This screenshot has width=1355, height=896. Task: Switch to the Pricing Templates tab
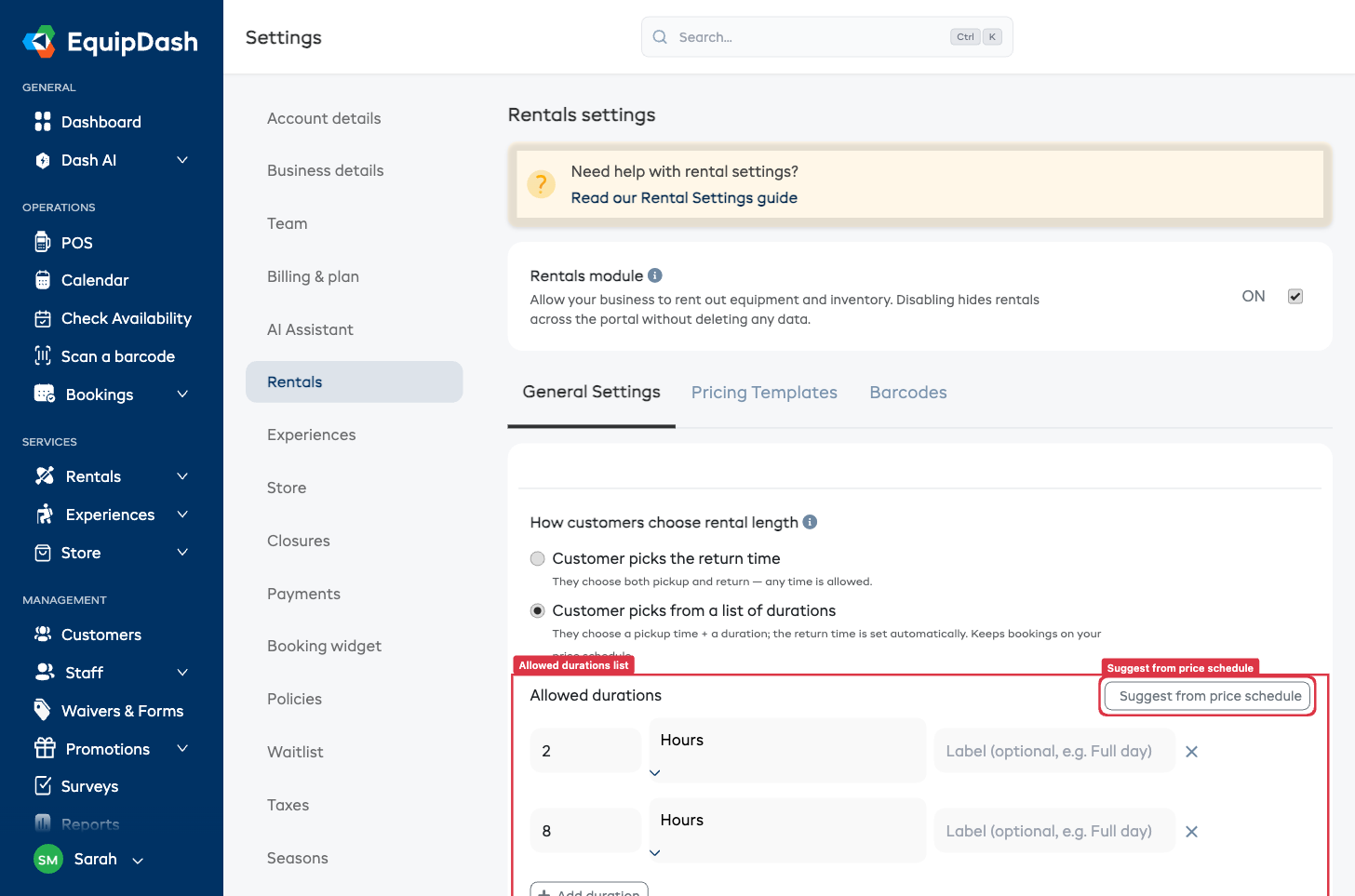[764, 393]
